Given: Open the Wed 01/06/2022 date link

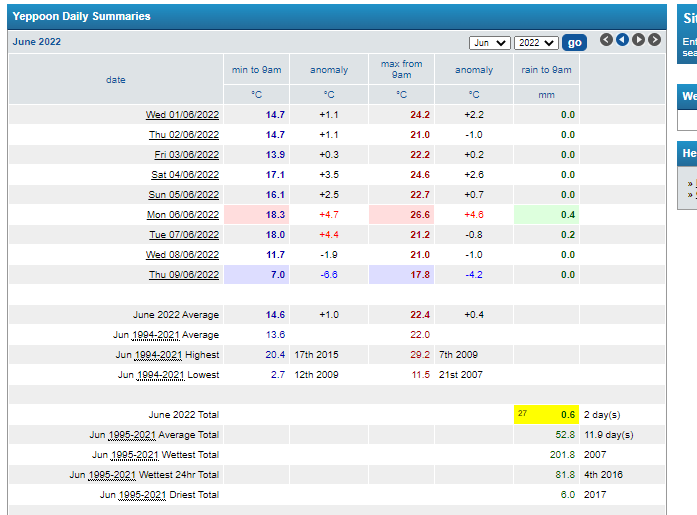Looking at the screenshot, I should pyautogui.click(x=182, y=115).
